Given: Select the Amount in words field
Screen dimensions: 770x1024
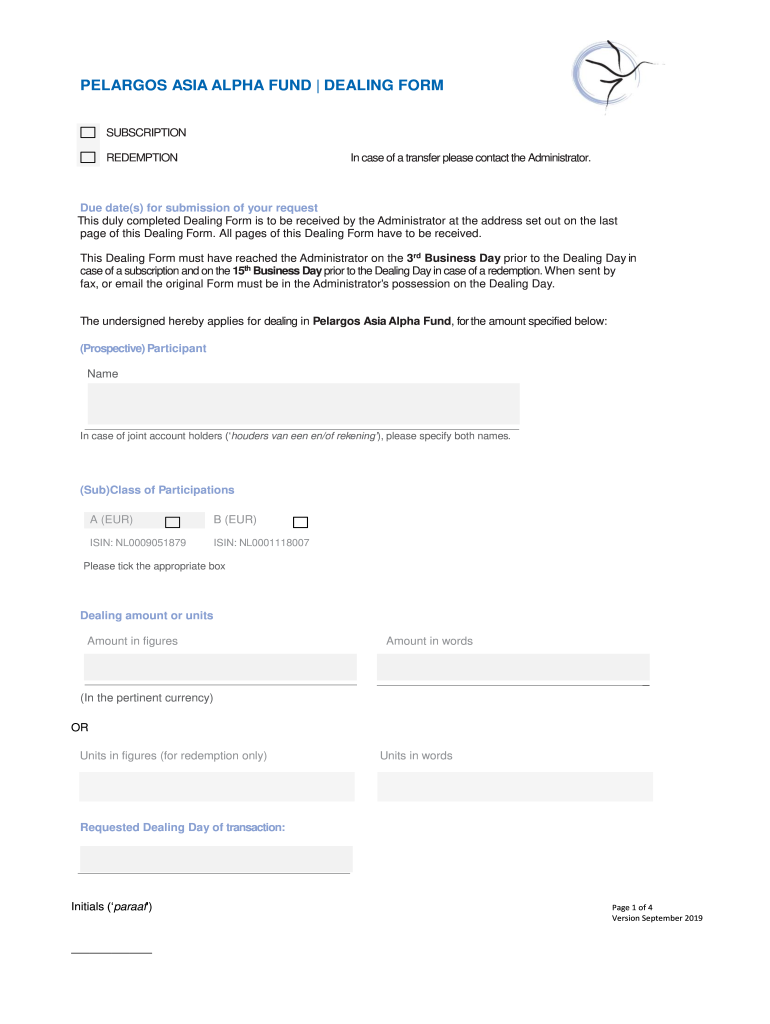Looking at the screenshot, I should (513, 667).
